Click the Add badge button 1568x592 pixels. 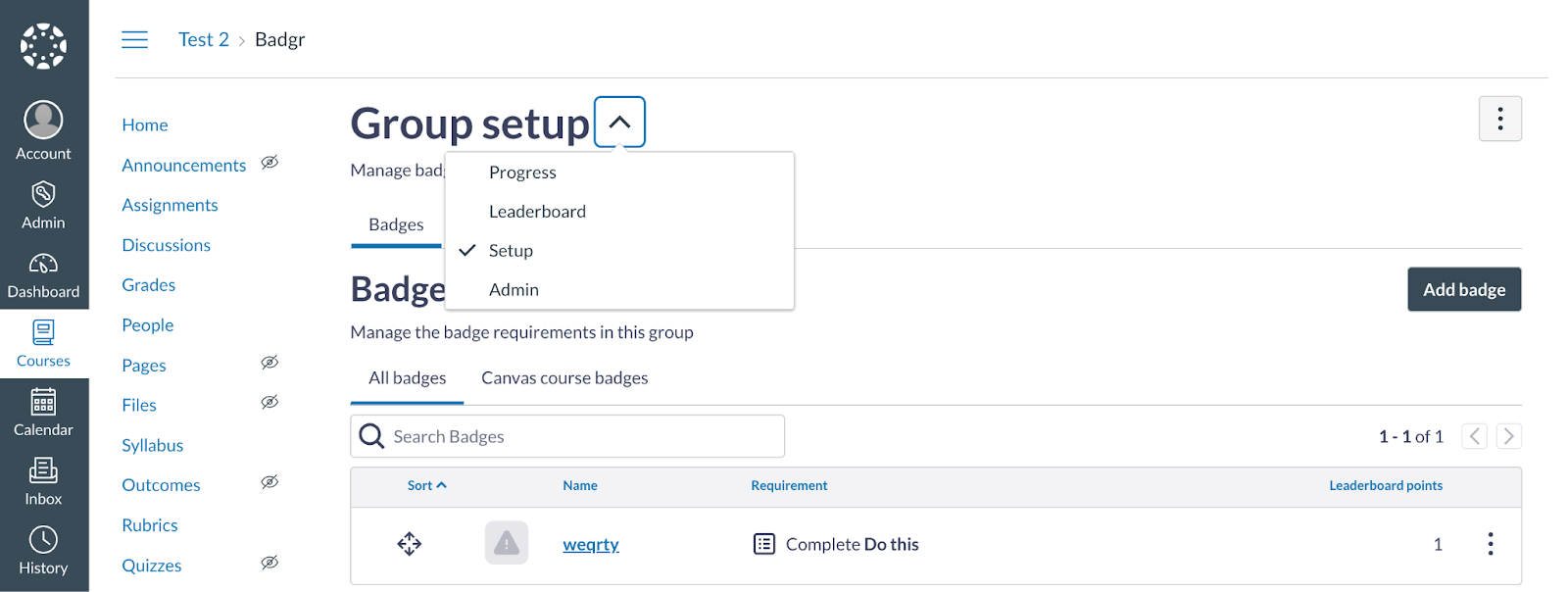(x=1463, y=290)
